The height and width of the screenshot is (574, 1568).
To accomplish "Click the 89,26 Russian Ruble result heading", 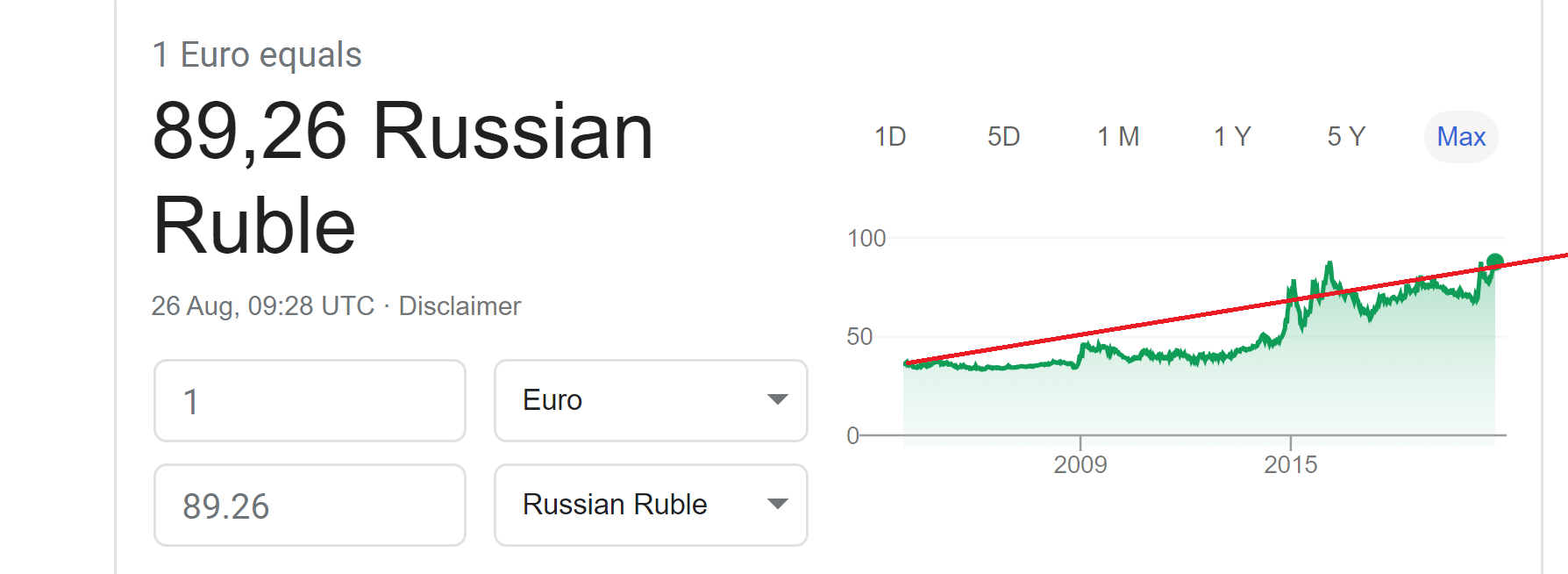I will pyautogui.click(x=403, y=178).
